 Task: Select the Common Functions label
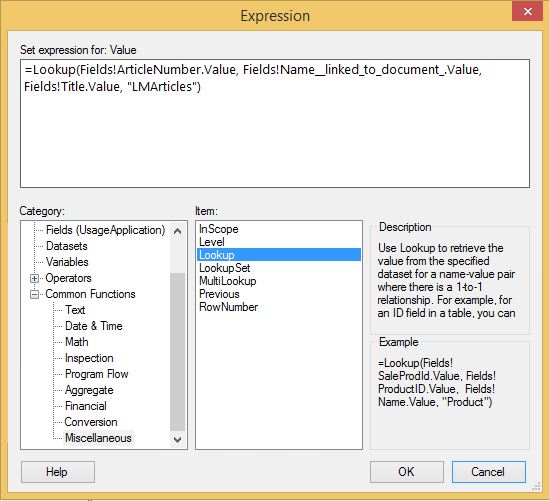coord(90,294)
